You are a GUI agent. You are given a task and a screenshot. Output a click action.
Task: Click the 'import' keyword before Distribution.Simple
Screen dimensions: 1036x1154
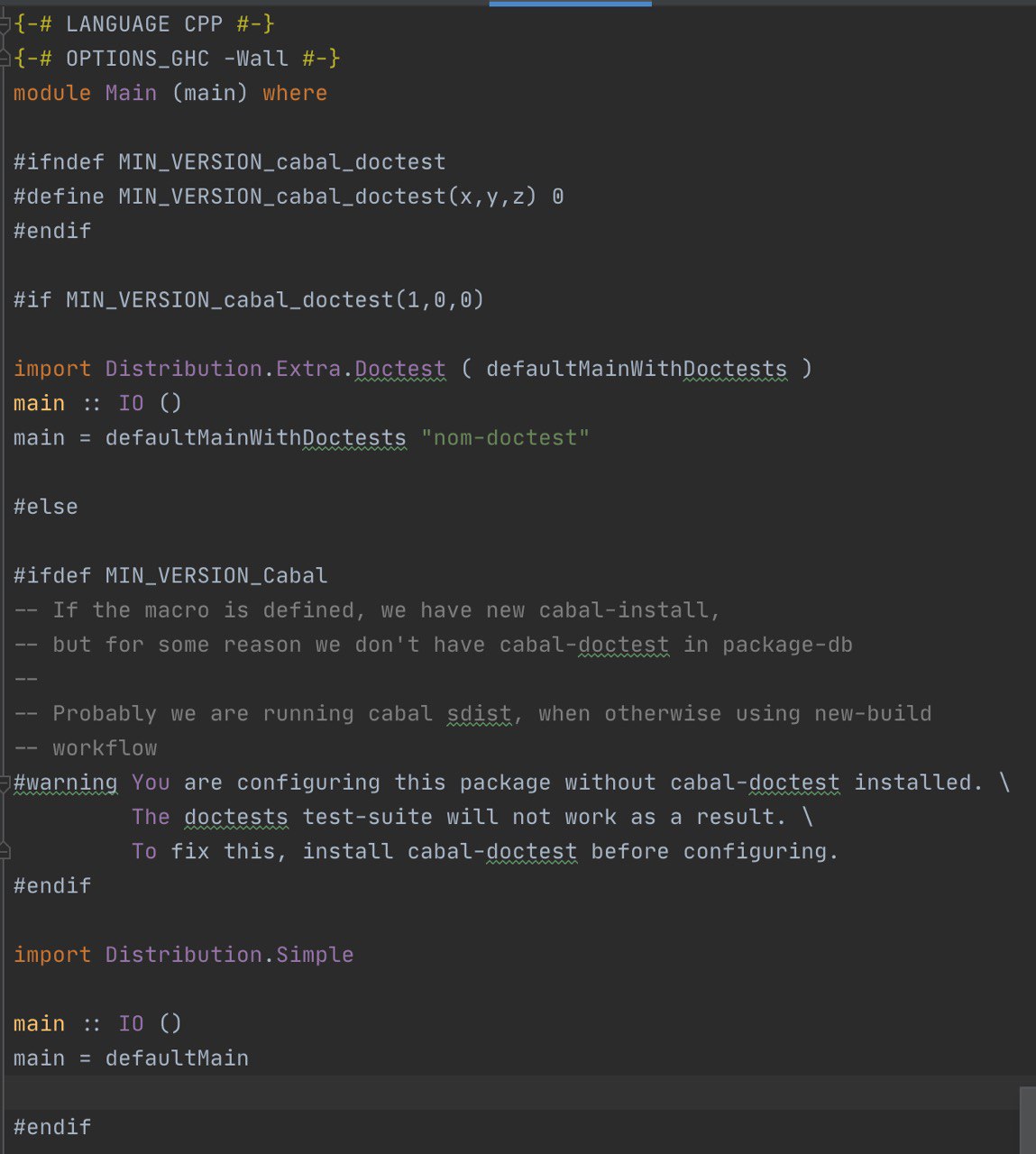click(x=52, y=955)
